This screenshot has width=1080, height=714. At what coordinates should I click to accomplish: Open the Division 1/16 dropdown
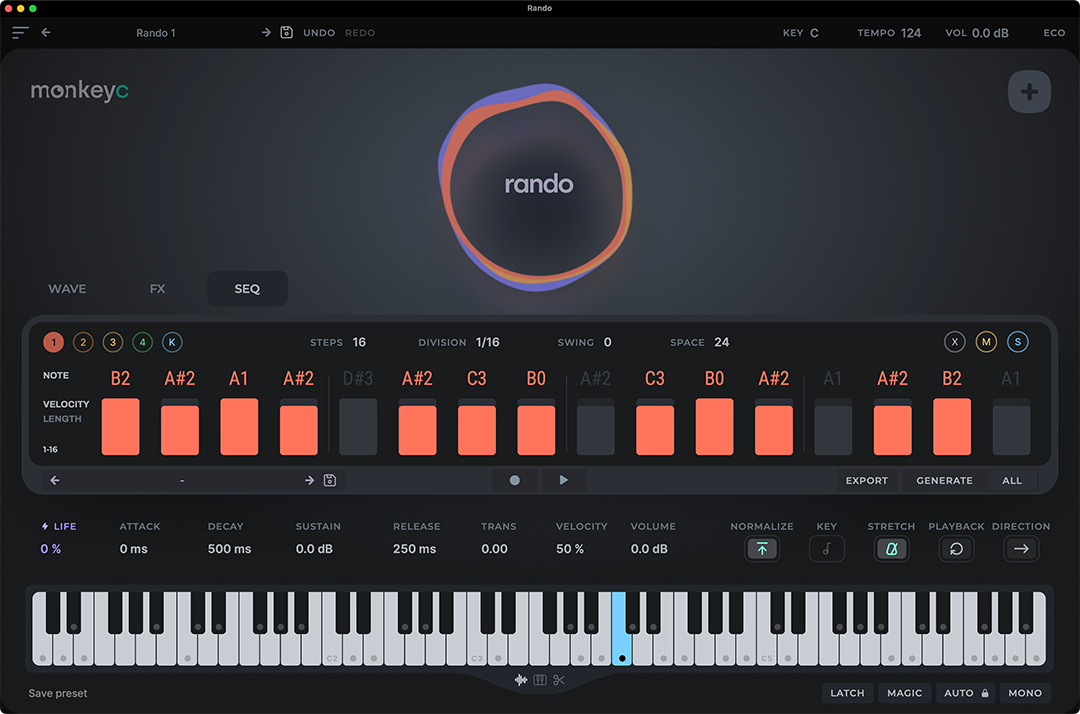pyautogui.click(x=487, y=342)
